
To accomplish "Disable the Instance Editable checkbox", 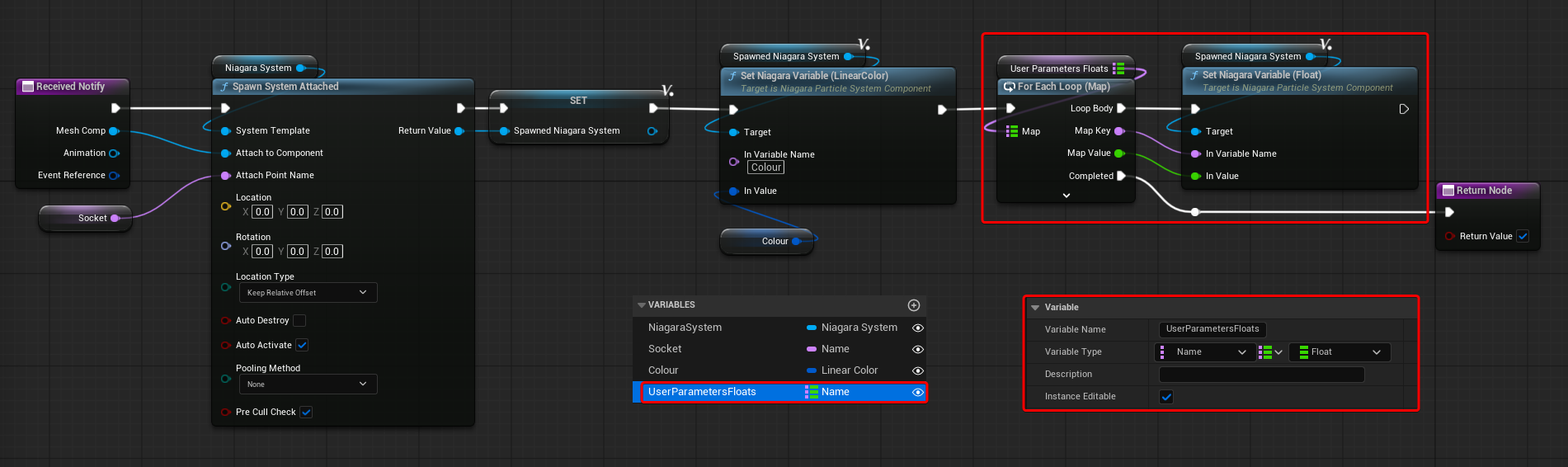I will (1166, 397).
